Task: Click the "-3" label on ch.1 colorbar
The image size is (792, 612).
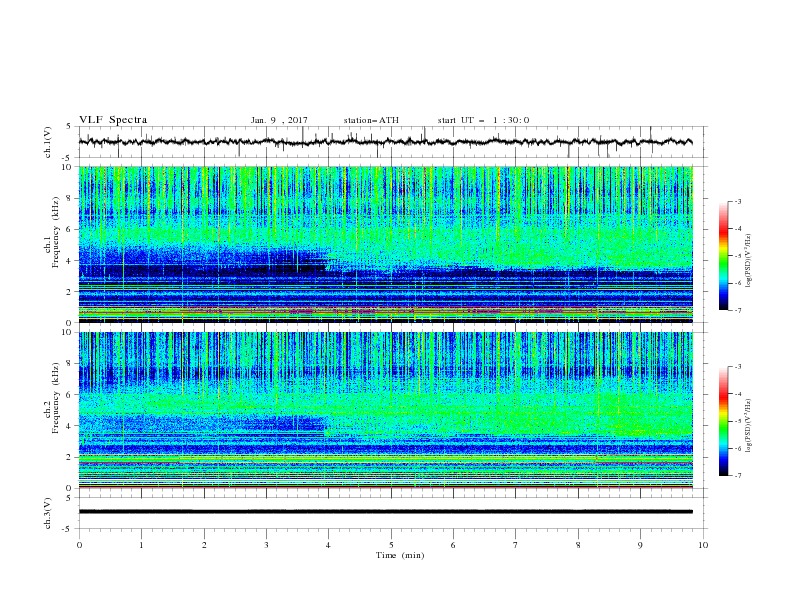Action: pos(737,201)
